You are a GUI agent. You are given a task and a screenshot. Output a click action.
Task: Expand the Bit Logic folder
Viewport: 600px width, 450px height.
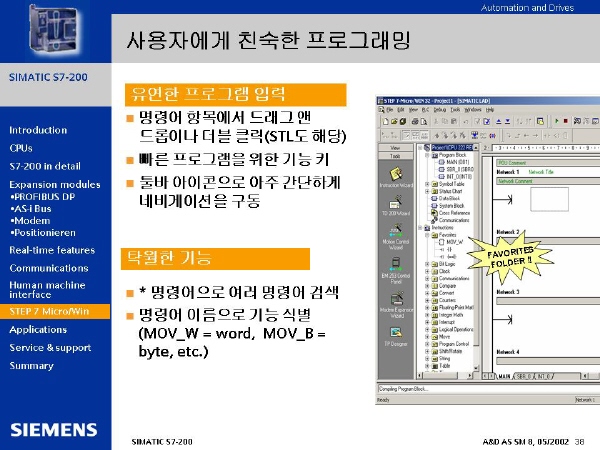(427, 264)
